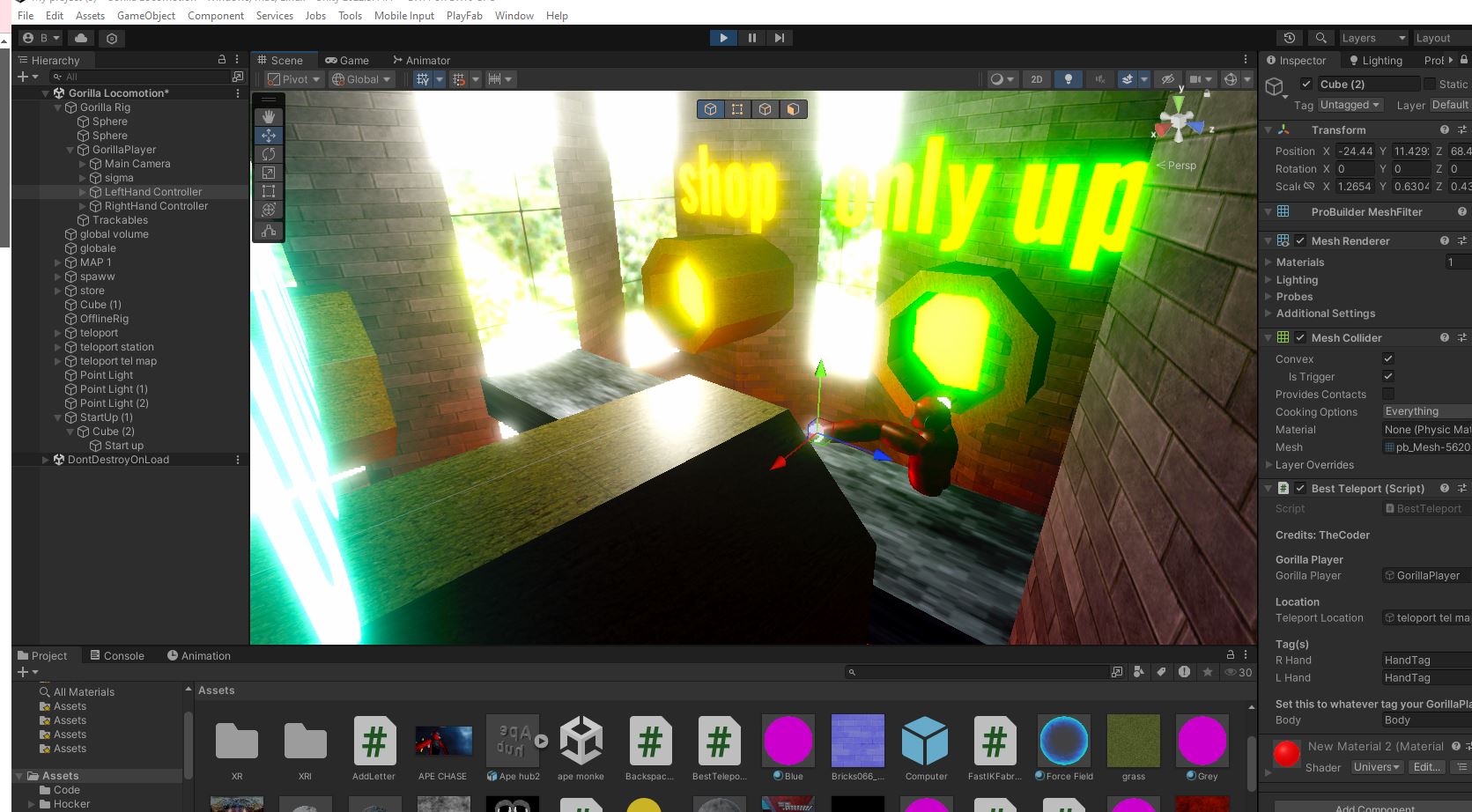The image size is (1472, 812).
Task: Toggle the Convex checkbox
Action: (1388, 358)
